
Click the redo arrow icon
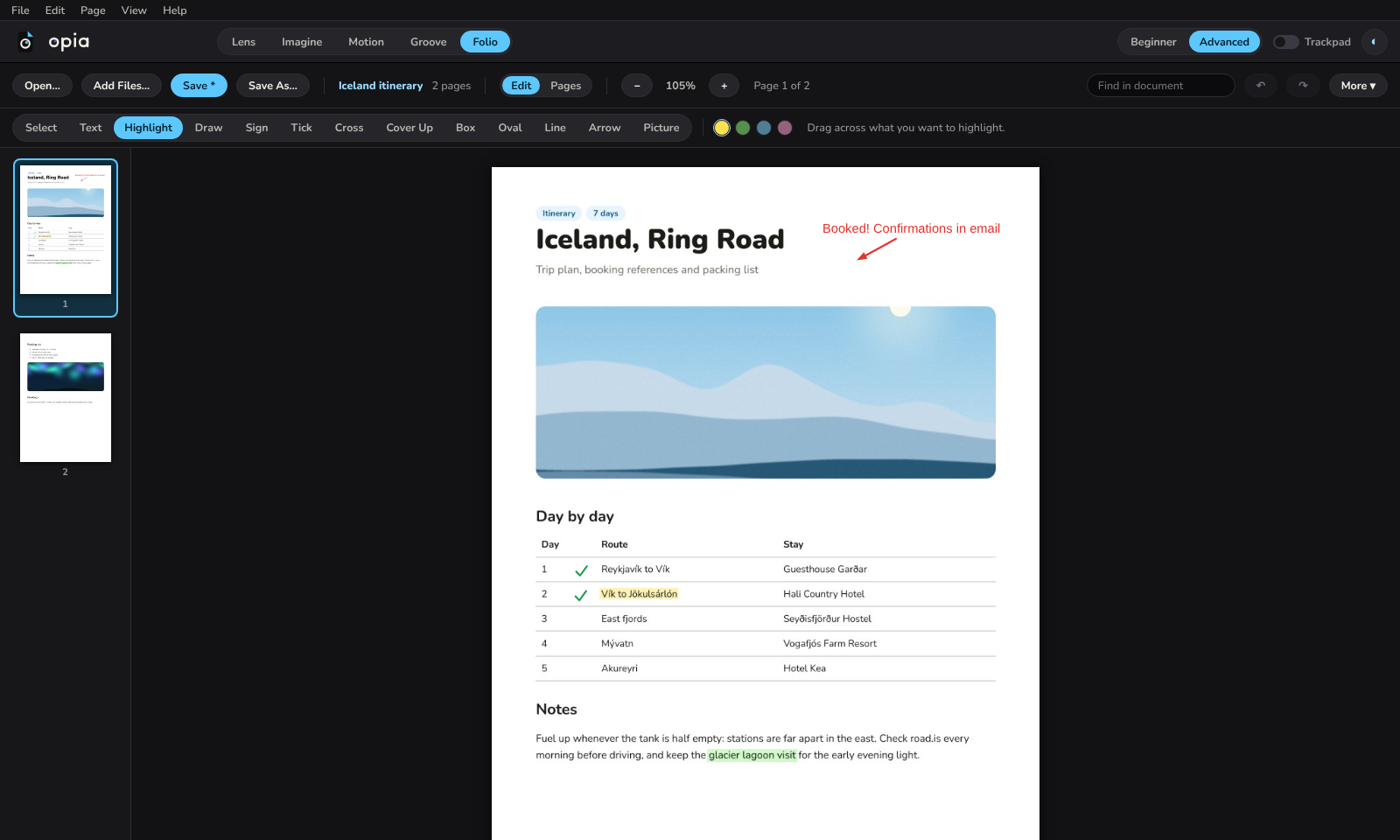tap(1303, 86)
